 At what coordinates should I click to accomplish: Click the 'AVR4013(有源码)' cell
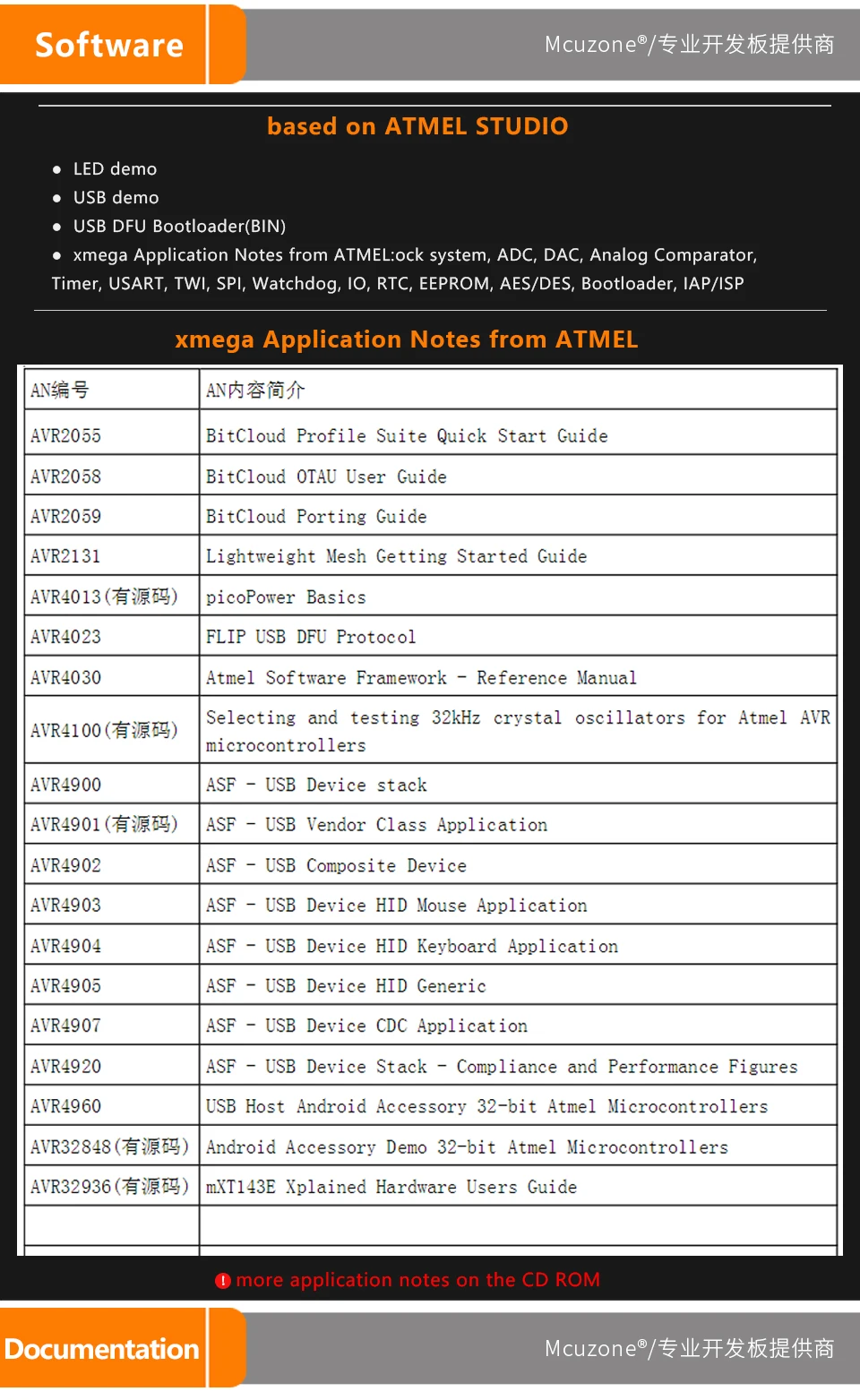pyautogui.click(x=112, y=596)
